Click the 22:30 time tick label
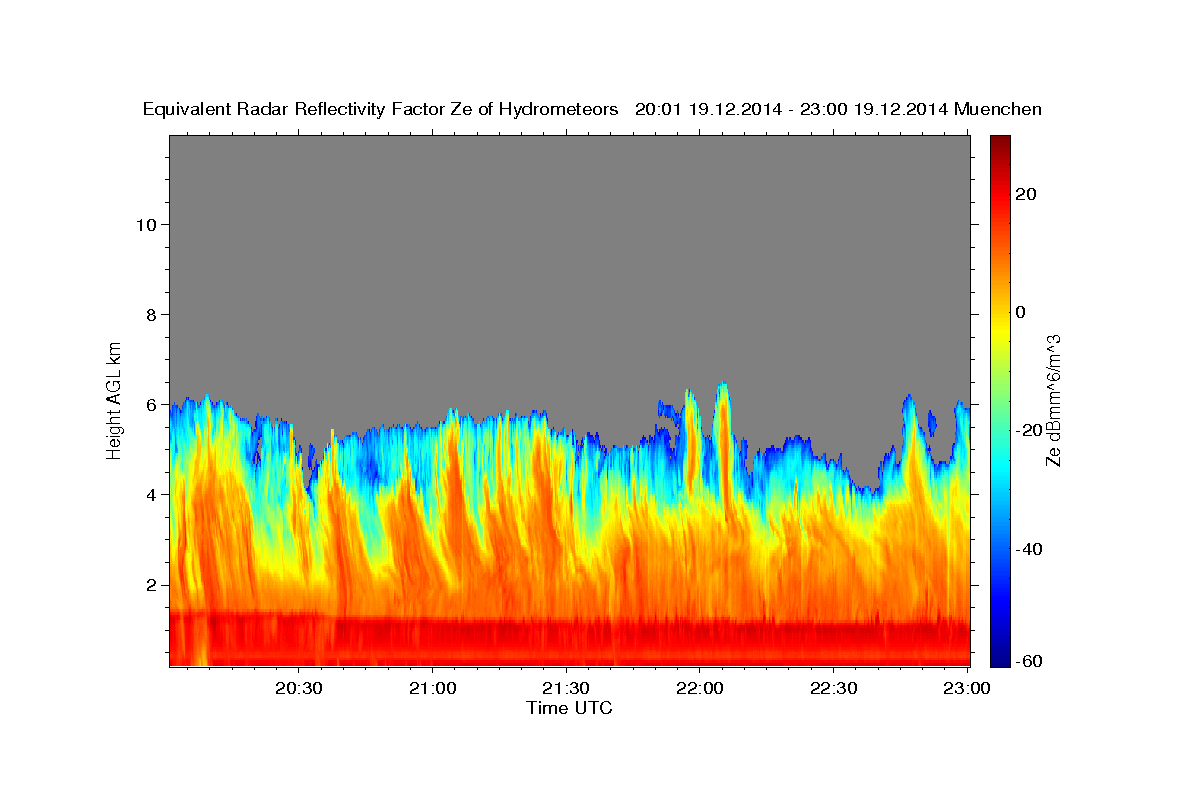 click(x=833, y=688)
